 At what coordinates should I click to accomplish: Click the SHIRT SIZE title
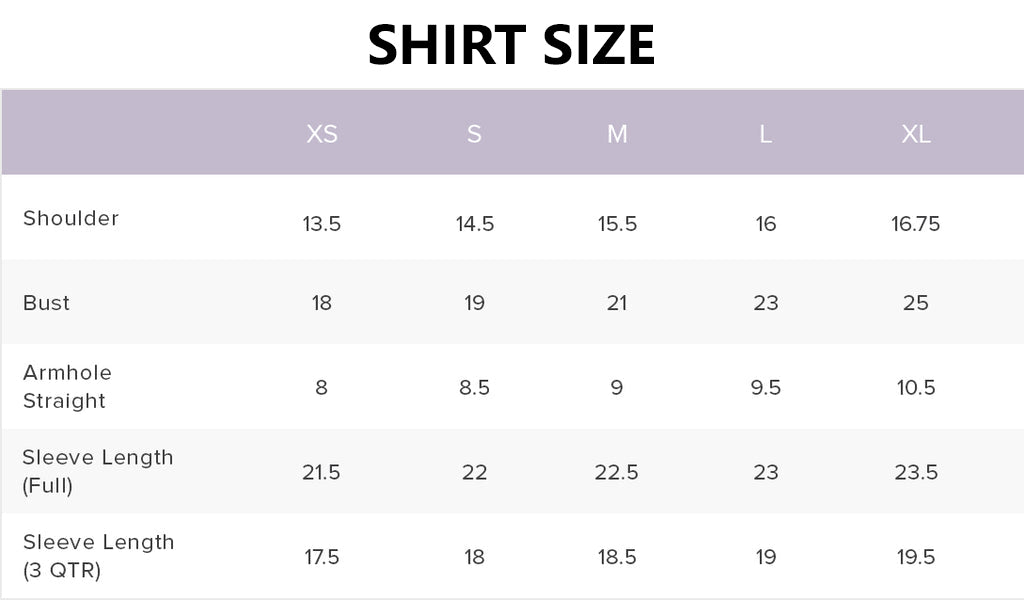[511, 46]
